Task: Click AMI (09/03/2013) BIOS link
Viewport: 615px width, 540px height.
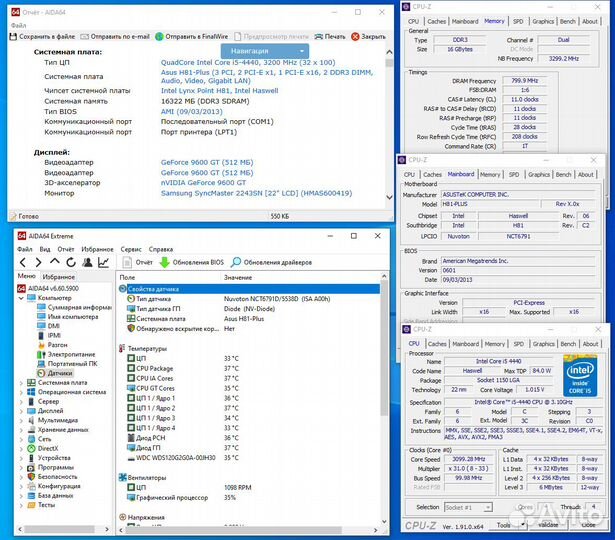Action: coord(191,111)
